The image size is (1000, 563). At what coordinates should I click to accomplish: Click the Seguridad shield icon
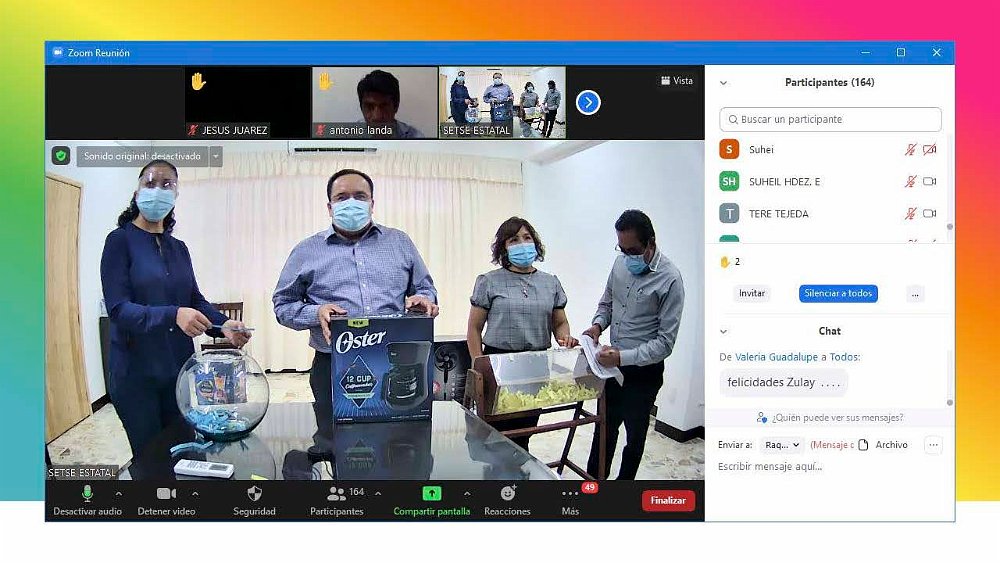click(254, 494)
